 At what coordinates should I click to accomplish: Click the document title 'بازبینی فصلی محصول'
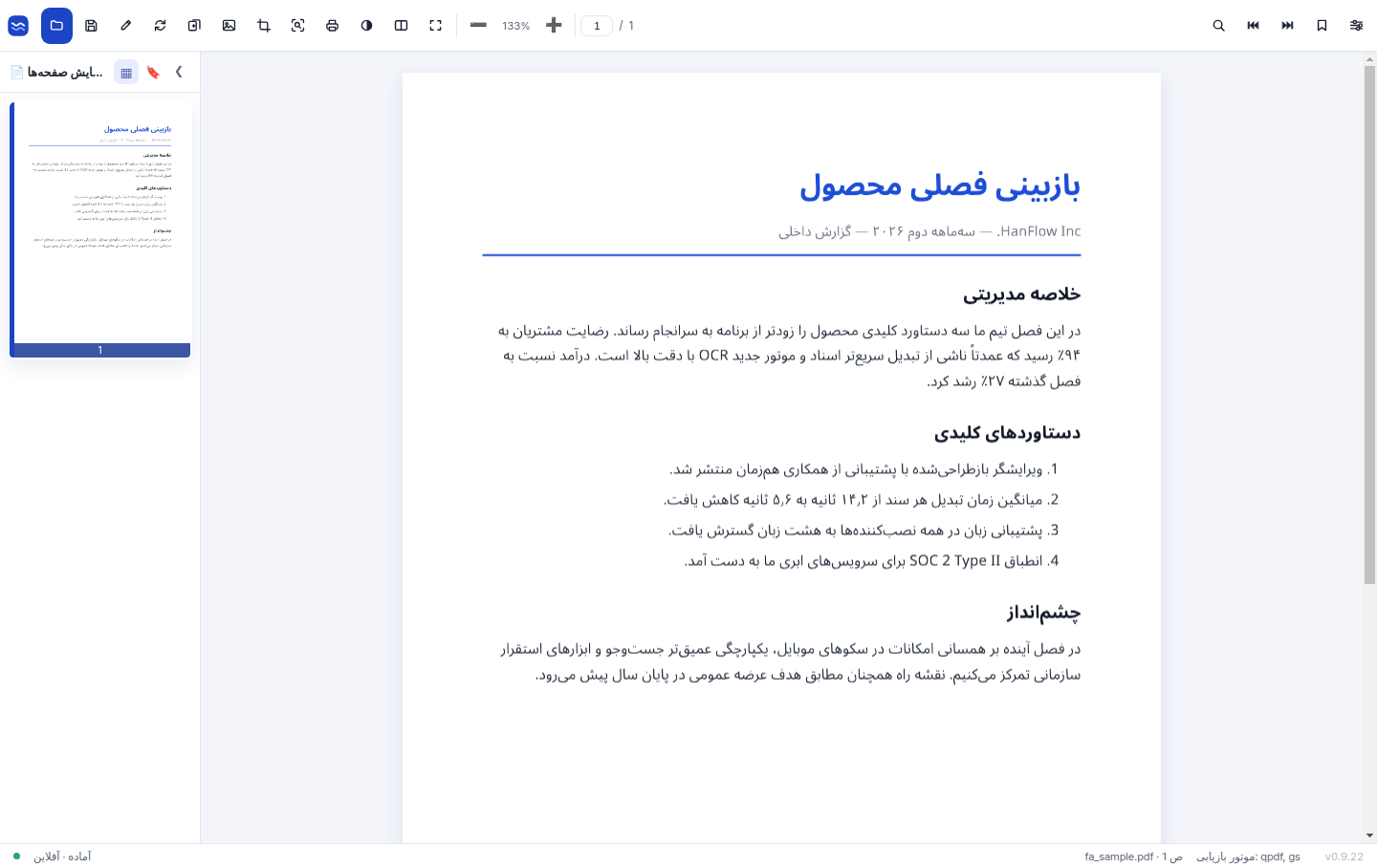point(940,184)
